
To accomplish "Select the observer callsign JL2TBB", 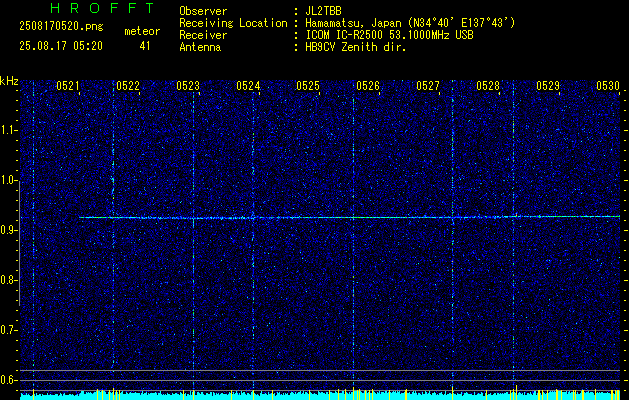I will [323, 11].
